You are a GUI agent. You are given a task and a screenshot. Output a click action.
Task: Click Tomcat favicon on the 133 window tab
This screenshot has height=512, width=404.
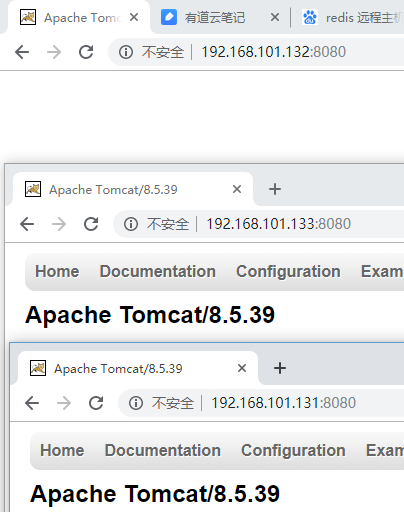click(x=33, y=189)
